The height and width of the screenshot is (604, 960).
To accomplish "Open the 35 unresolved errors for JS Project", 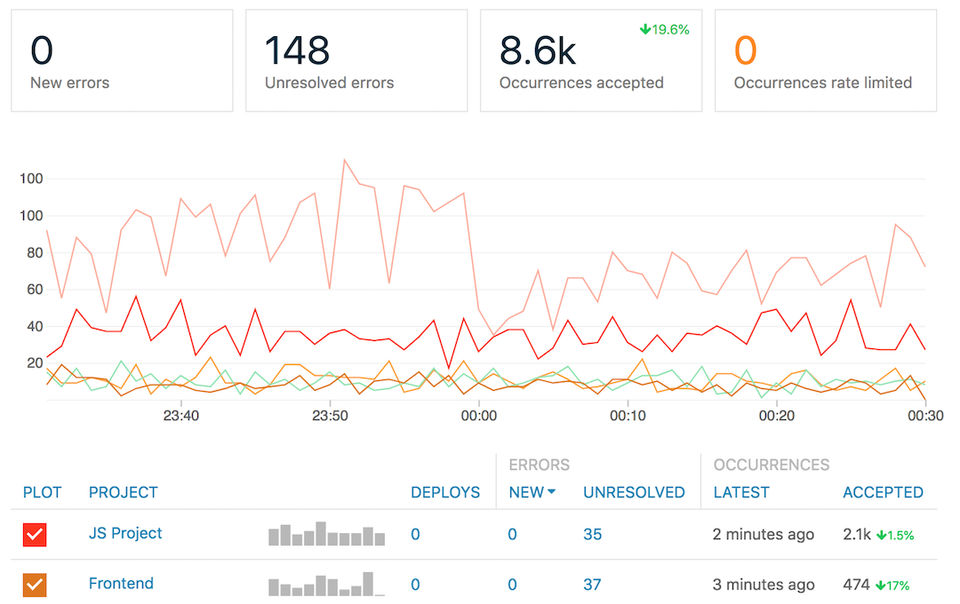I will point(592,534).
